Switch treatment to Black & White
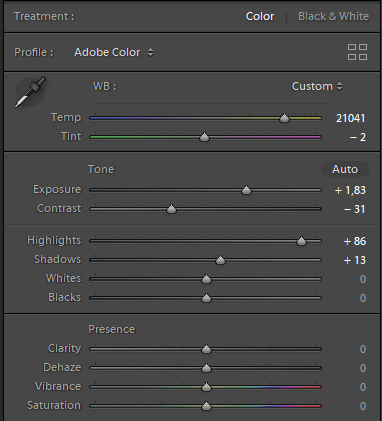This screenshot has height=421, width=382. pyautogui.click(x=333, y=16)
